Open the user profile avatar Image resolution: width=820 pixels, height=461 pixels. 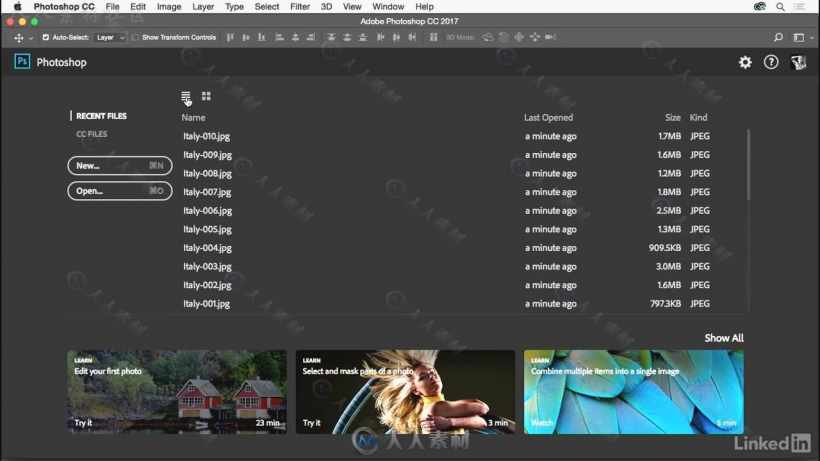pos(798,62)
